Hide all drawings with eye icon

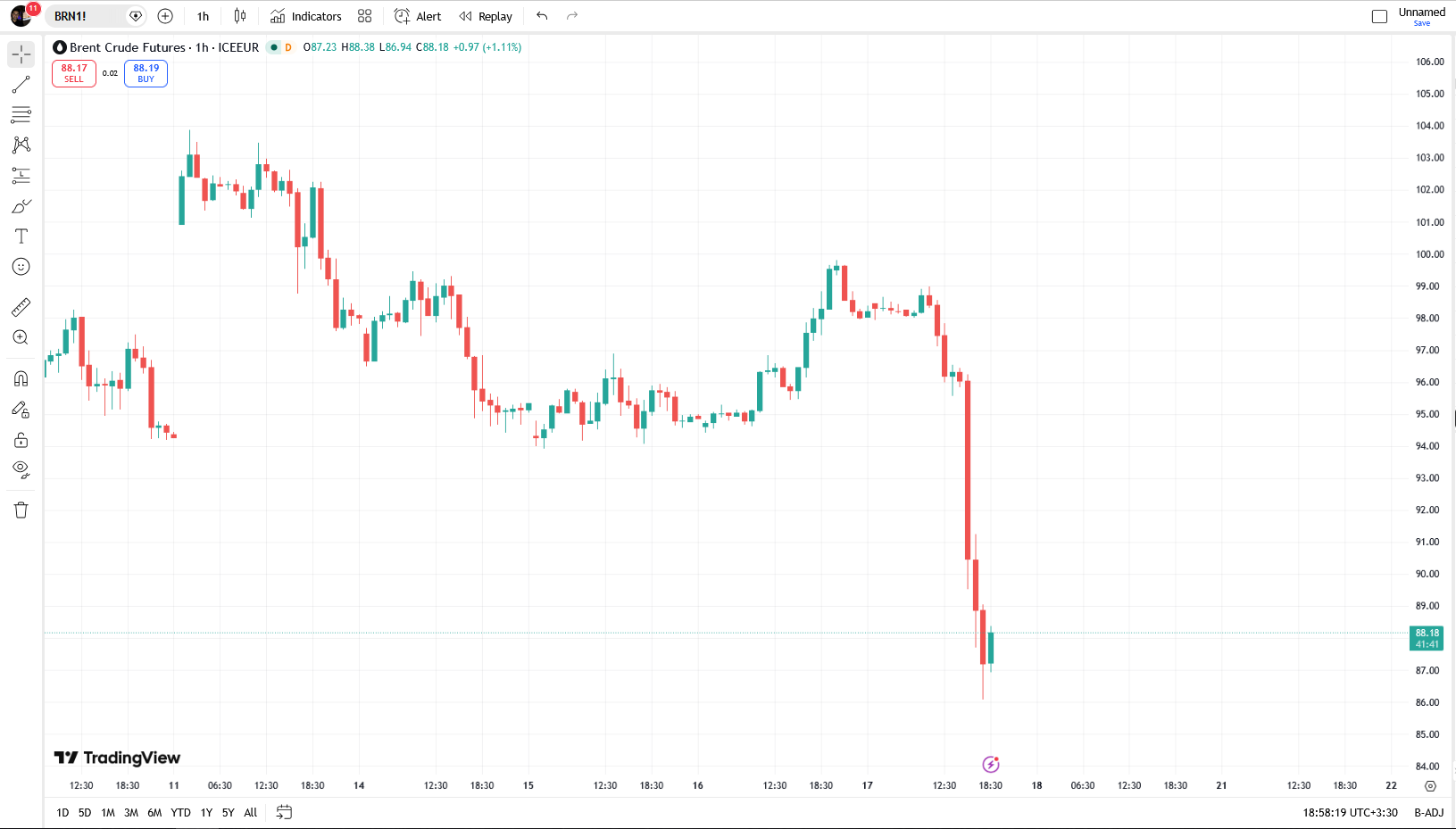[21, 469]
